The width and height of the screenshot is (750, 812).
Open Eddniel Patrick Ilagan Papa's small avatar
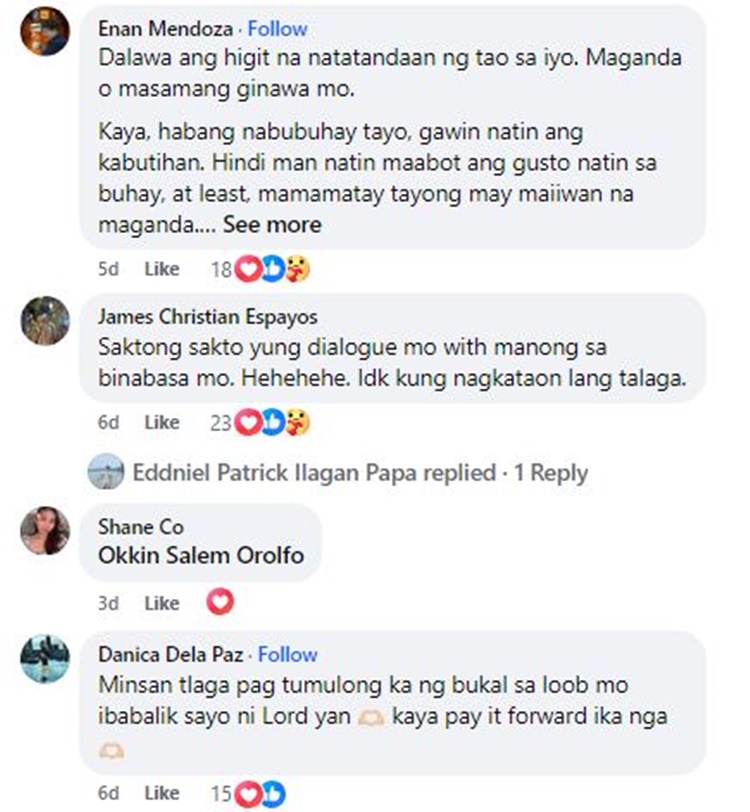[x=106, y=471]
